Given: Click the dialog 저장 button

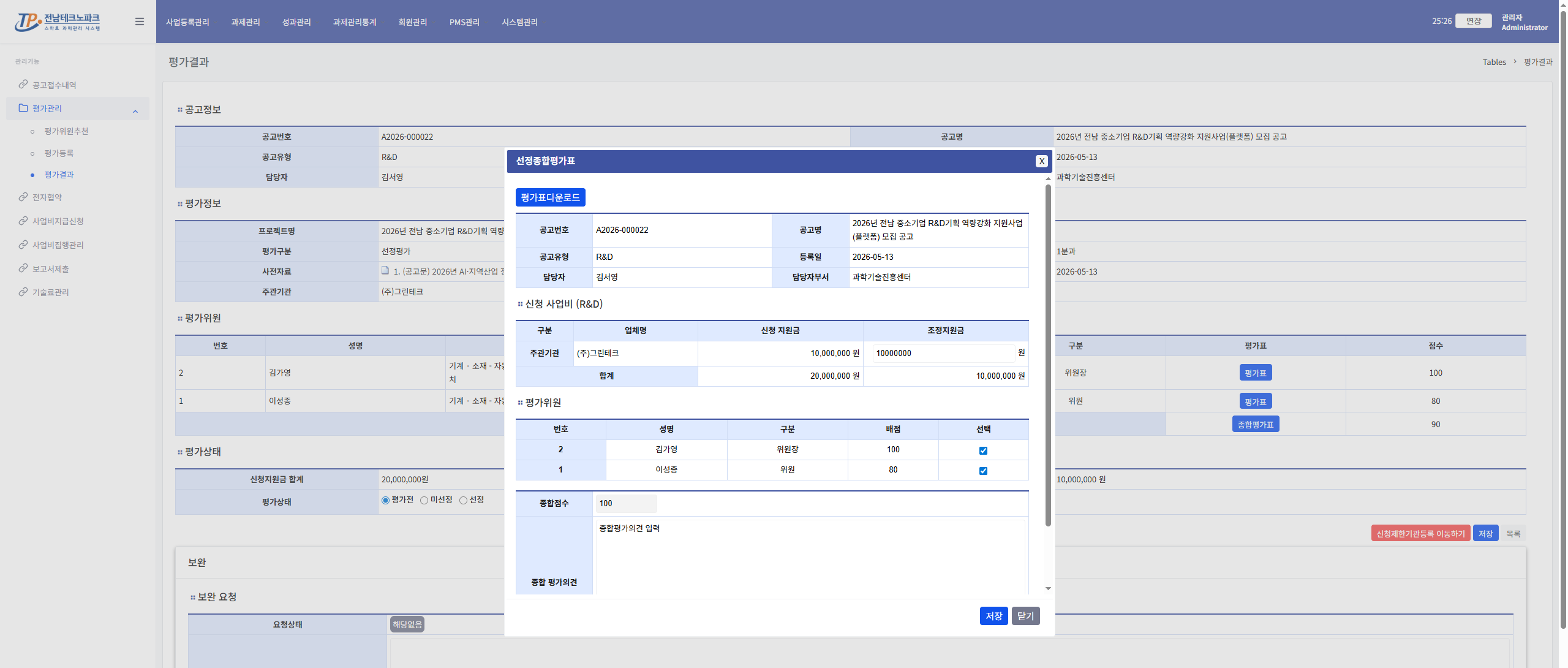Looking at the screenshot, I should click(993, 616).
